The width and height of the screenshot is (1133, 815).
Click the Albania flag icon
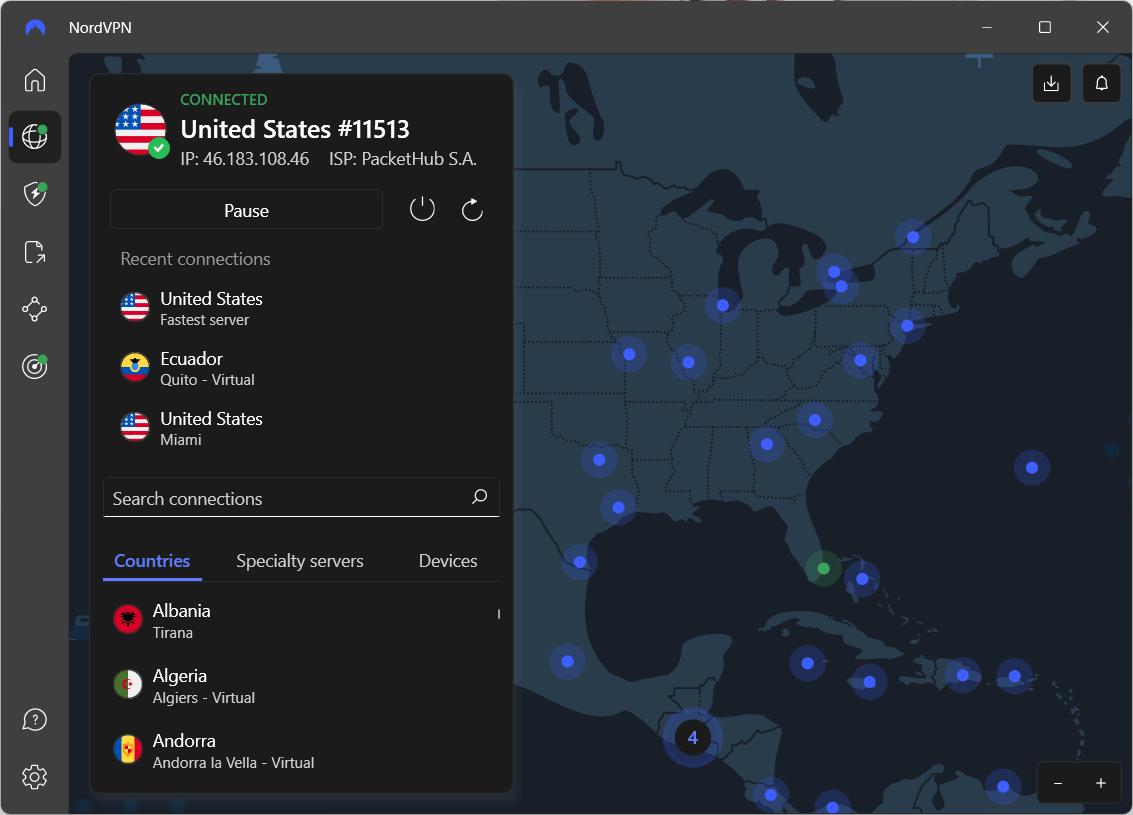pos(128,620)
